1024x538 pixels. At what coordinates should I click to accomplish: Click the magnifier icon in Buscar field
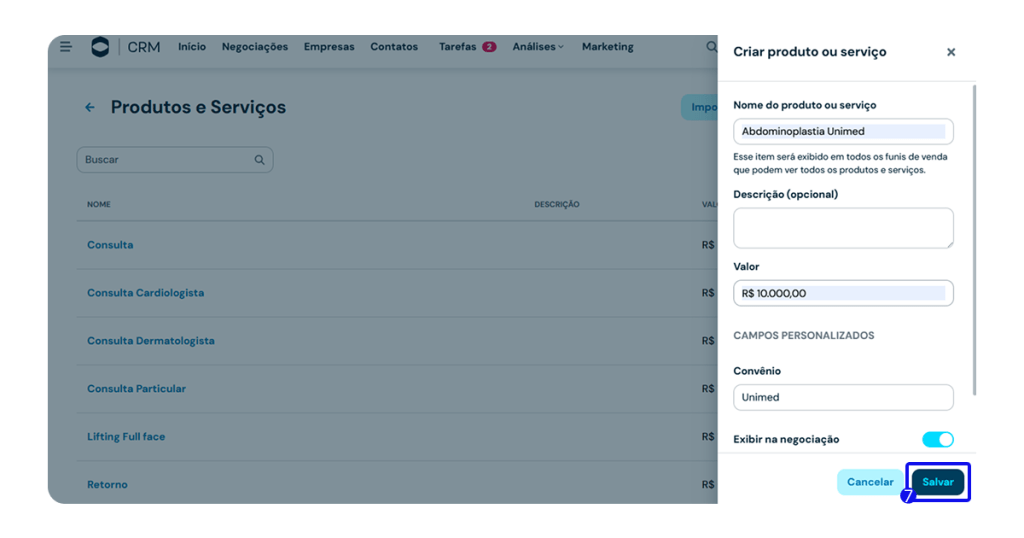tap(260, 160)
